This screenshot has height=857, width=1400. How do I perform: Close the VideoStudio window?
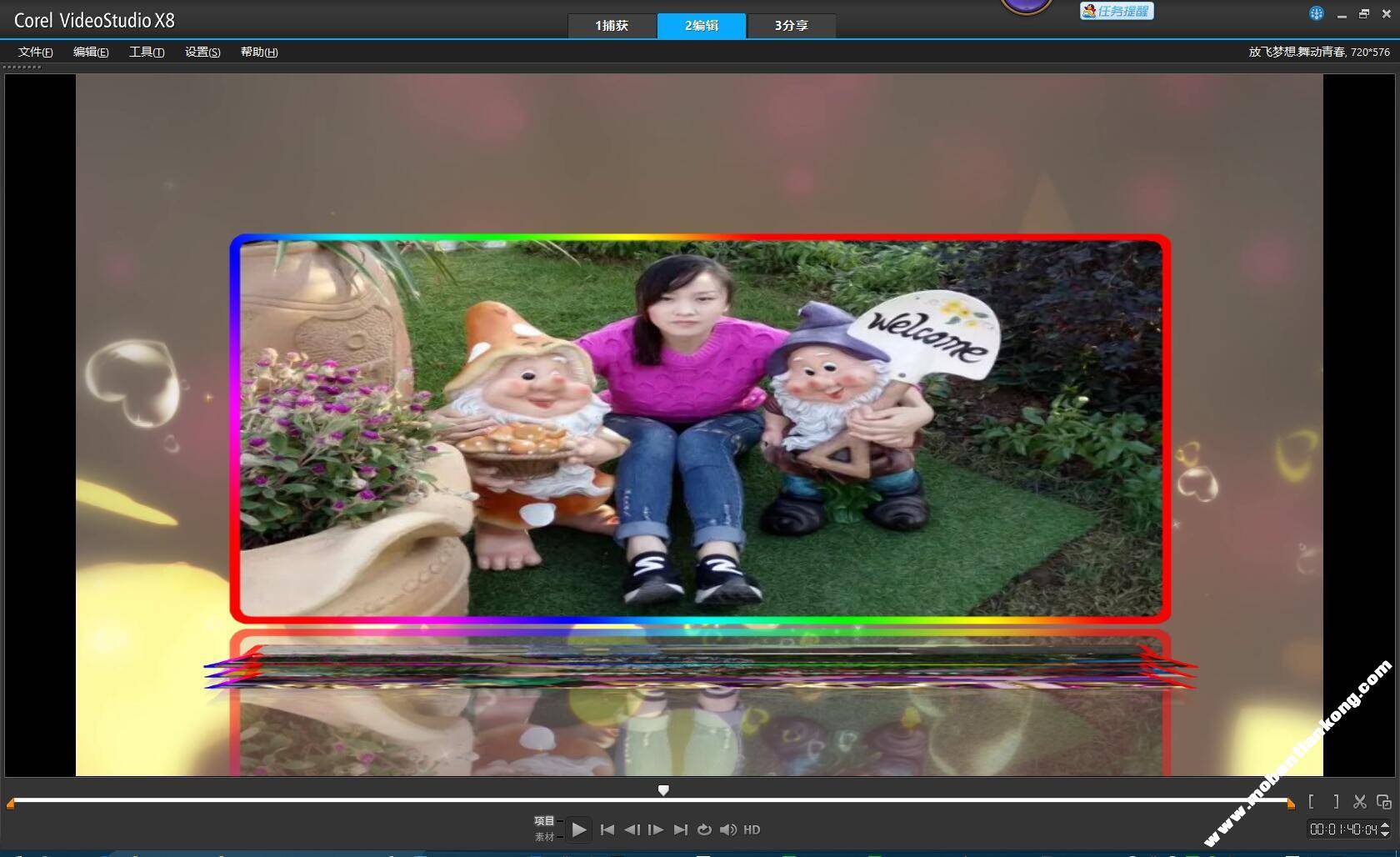coord(1387,14)
